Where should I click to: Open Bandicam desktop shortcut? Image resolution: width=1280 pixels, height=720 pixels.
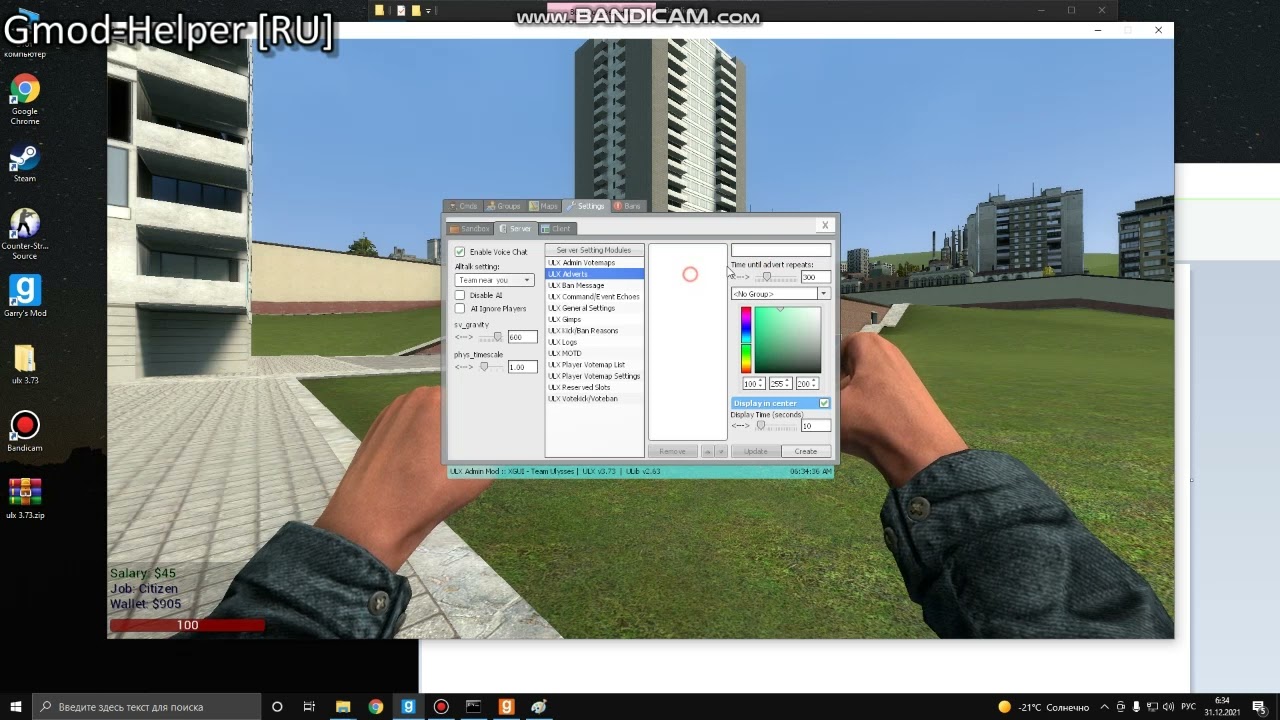(25, 432)
